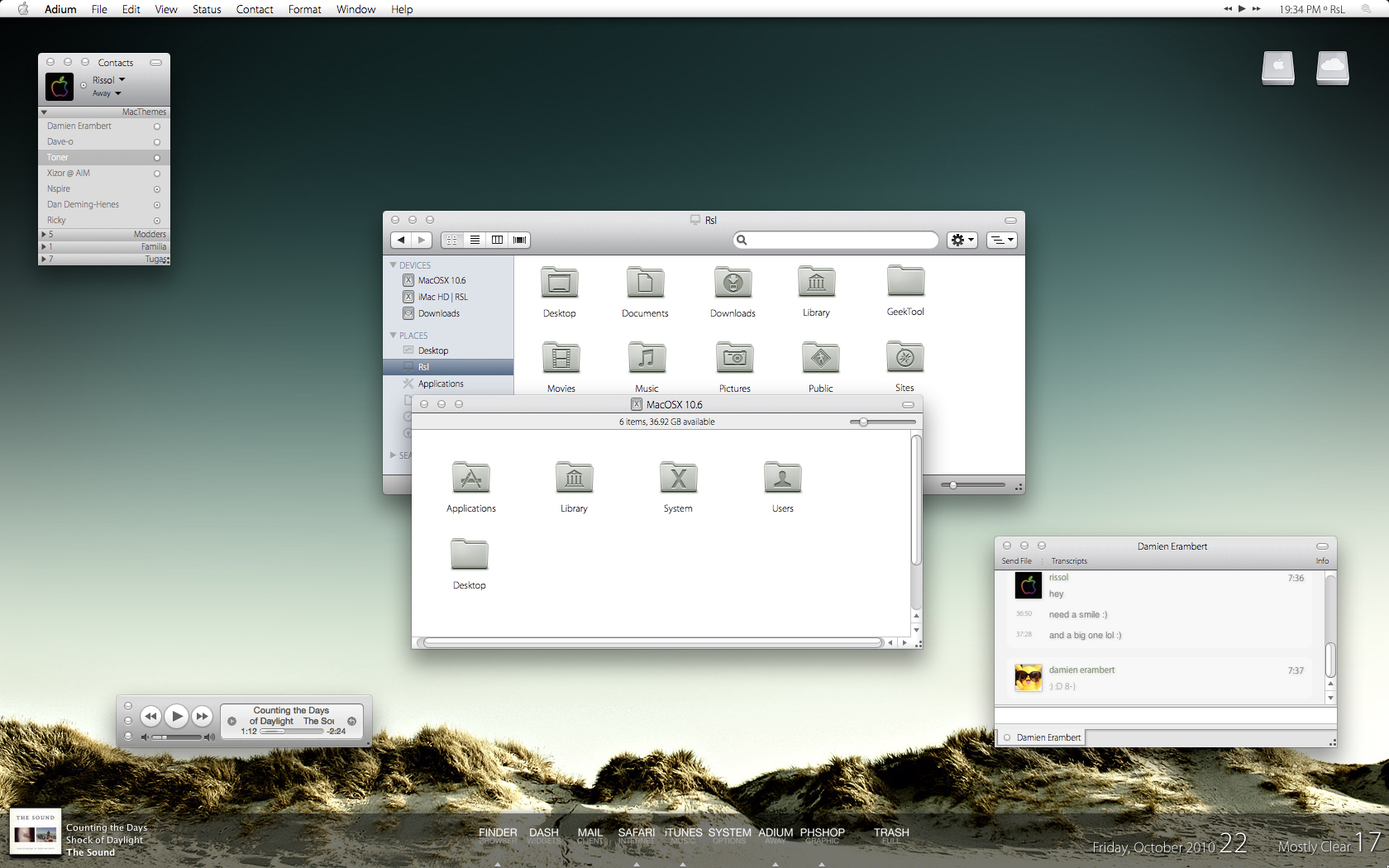Open Desktop folder in MacOSX 10.6 window
The width and height of the screenshot is (1389, 868).
click(470, 555)
